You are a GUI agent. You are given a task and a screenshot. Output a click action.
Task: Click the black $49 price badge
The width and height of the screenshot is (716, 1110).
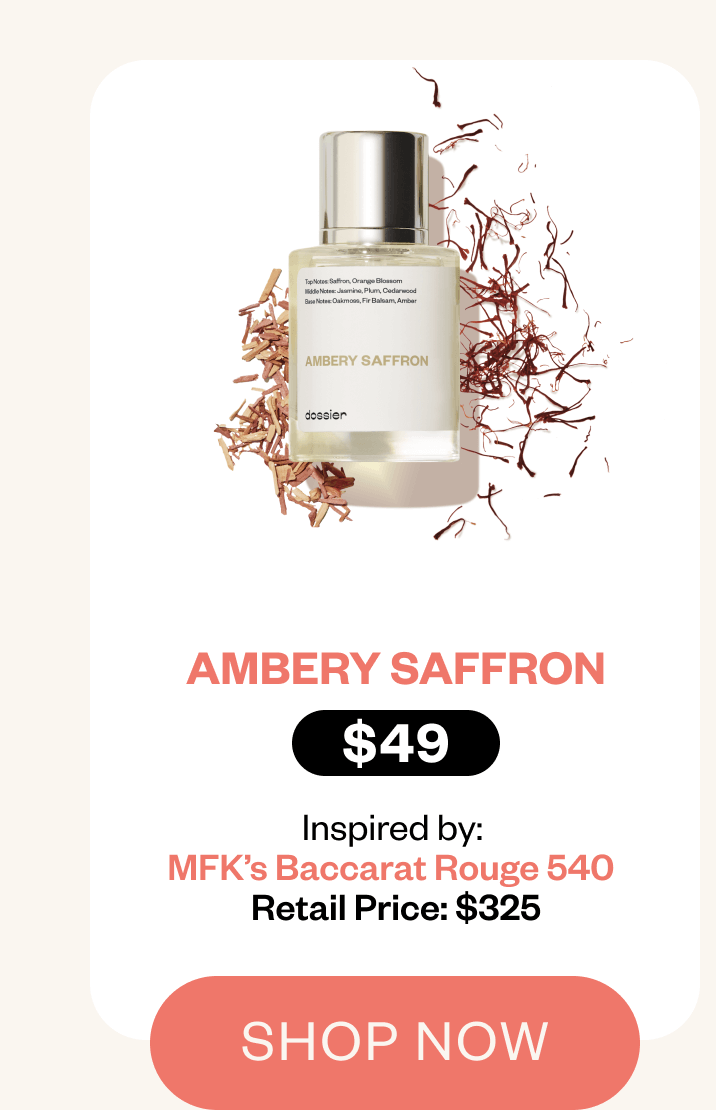[395, 743]
